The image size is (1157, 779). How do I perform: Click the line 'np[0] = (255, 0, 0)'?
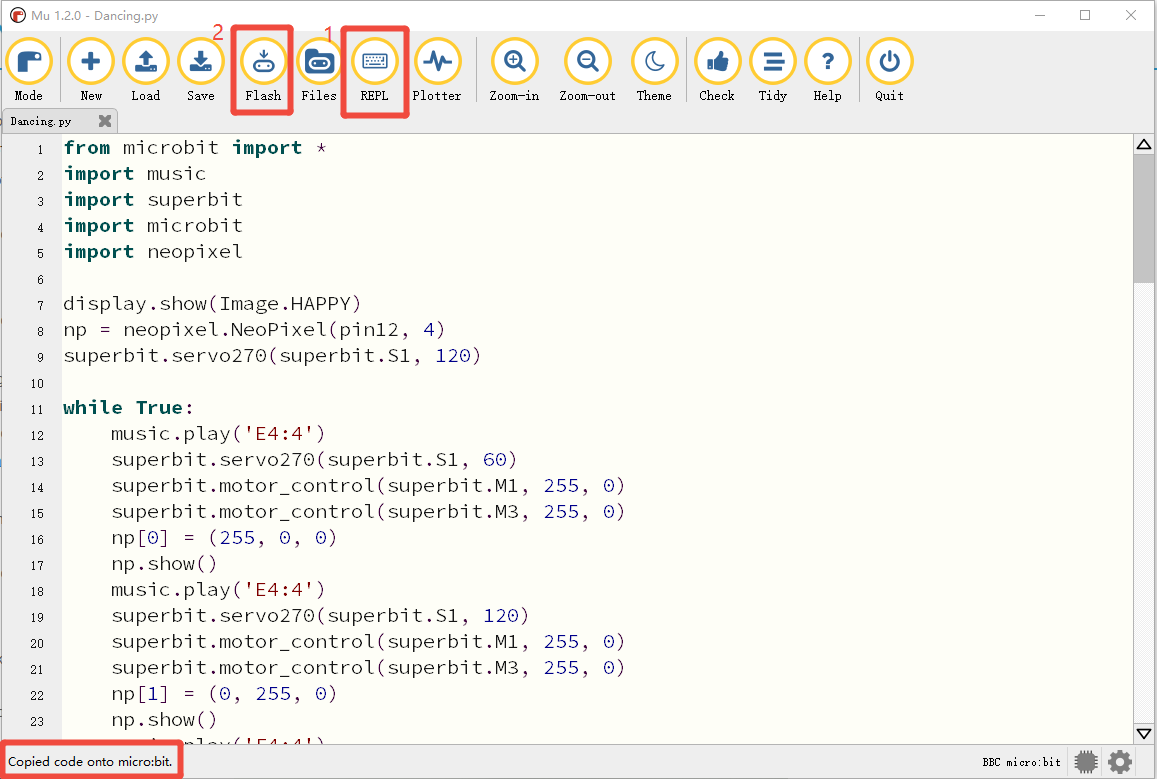click(224, 538)
